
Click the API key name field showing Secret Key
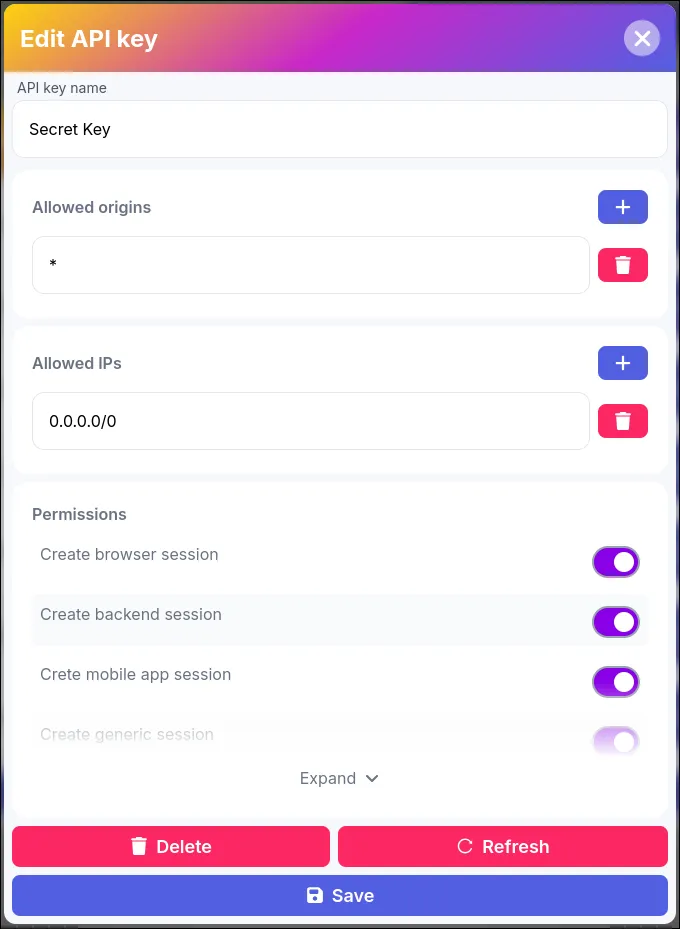(x=340, y=129)
